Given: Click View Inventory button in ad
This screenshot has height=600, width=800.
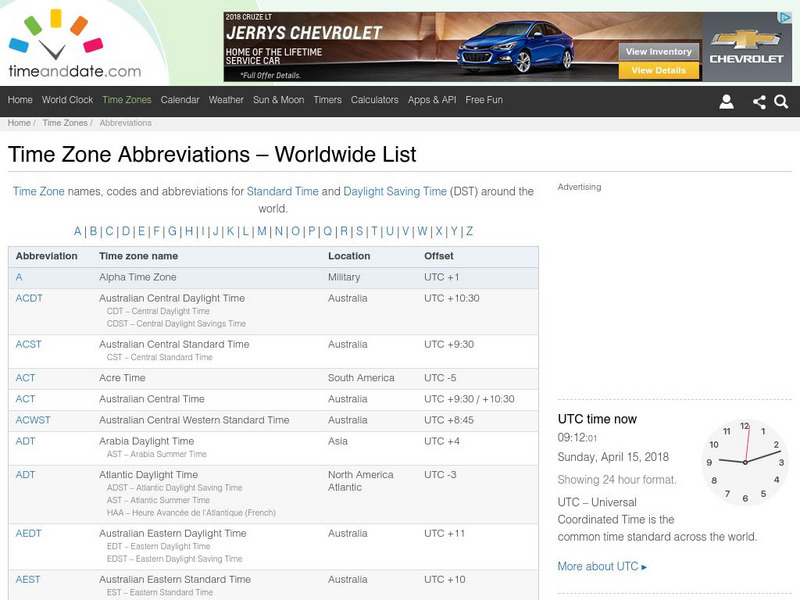Looking at the screenshot, I should (659, 52).
